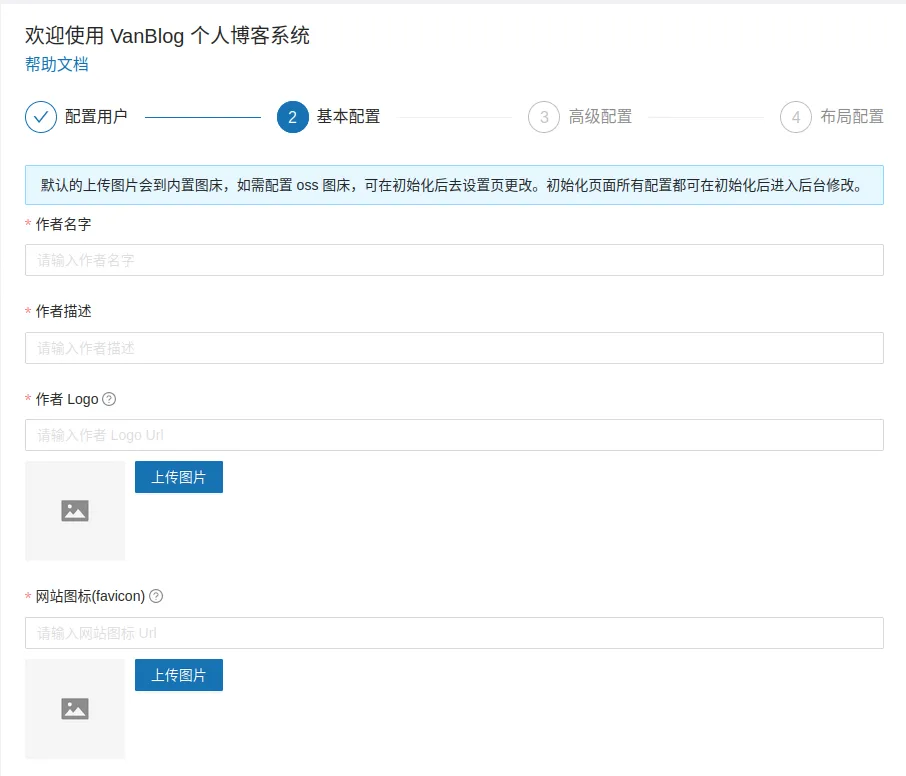This screenshot has height=776, width=906.
Task: Click the blue info notice banner
Action: click(454, 185)
